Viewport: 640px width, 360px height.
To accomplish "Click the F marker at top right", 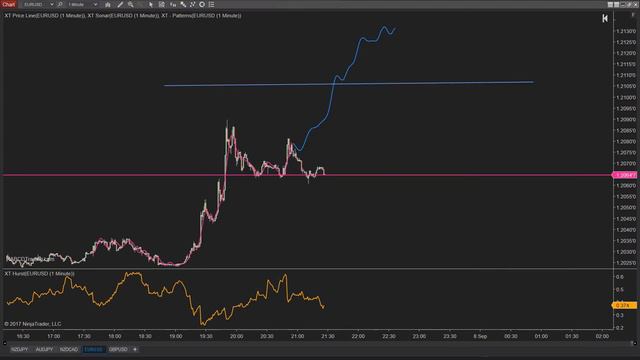I will 633,15.
